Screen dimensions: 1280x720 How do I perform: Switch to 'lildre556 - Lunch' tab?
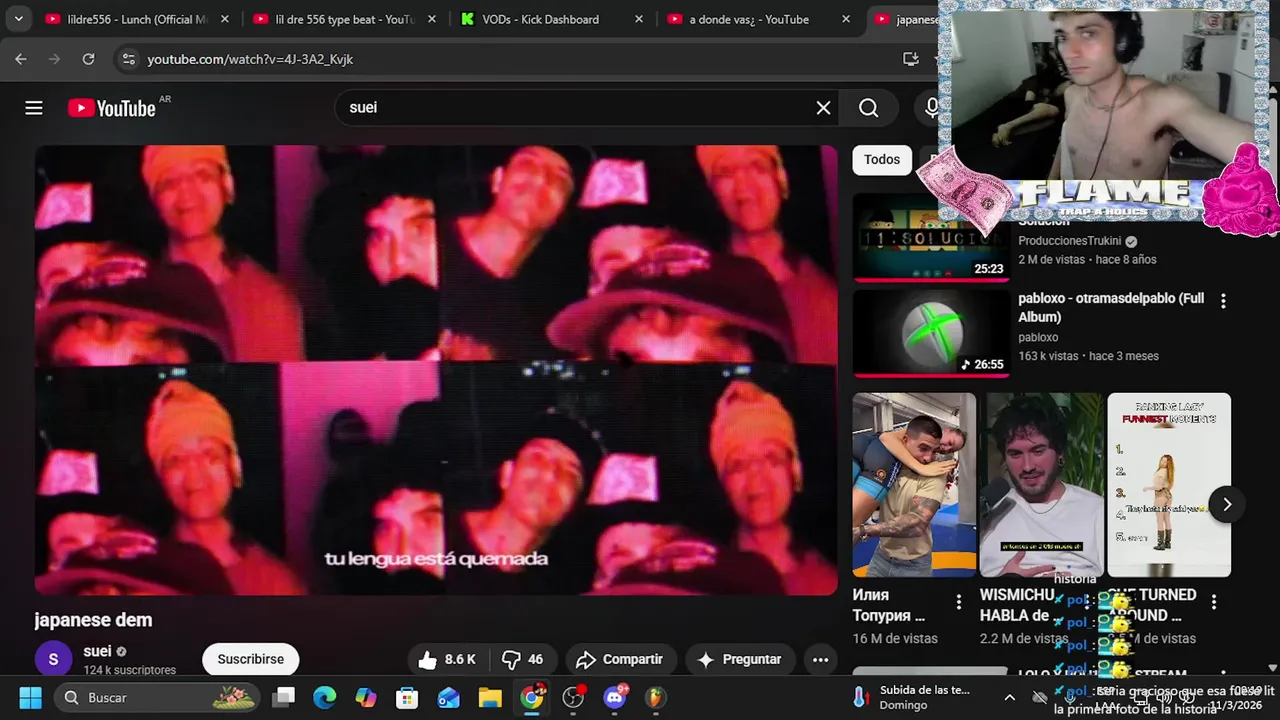click(138, 19)
